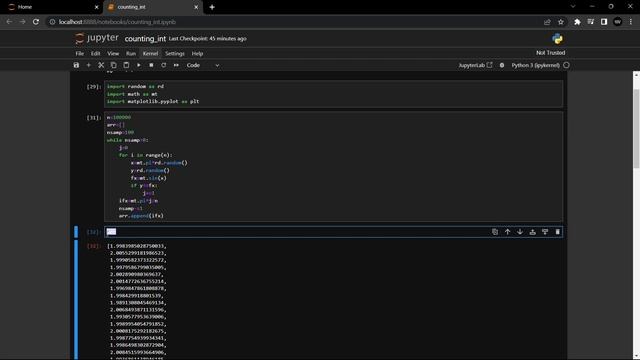The height and width of the screenshot is (360, 640).
Task: Duplicate the active cell via copy icon
Action: (x=495, y=232)
